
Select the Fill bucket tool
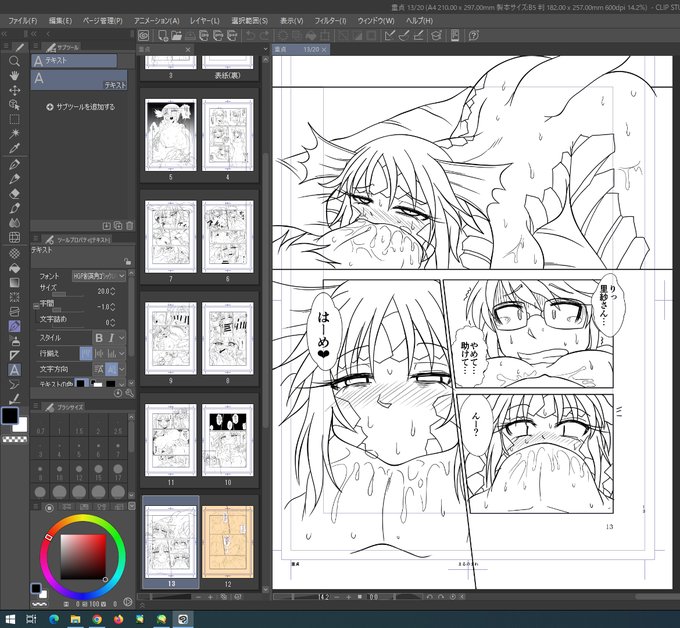14,268
